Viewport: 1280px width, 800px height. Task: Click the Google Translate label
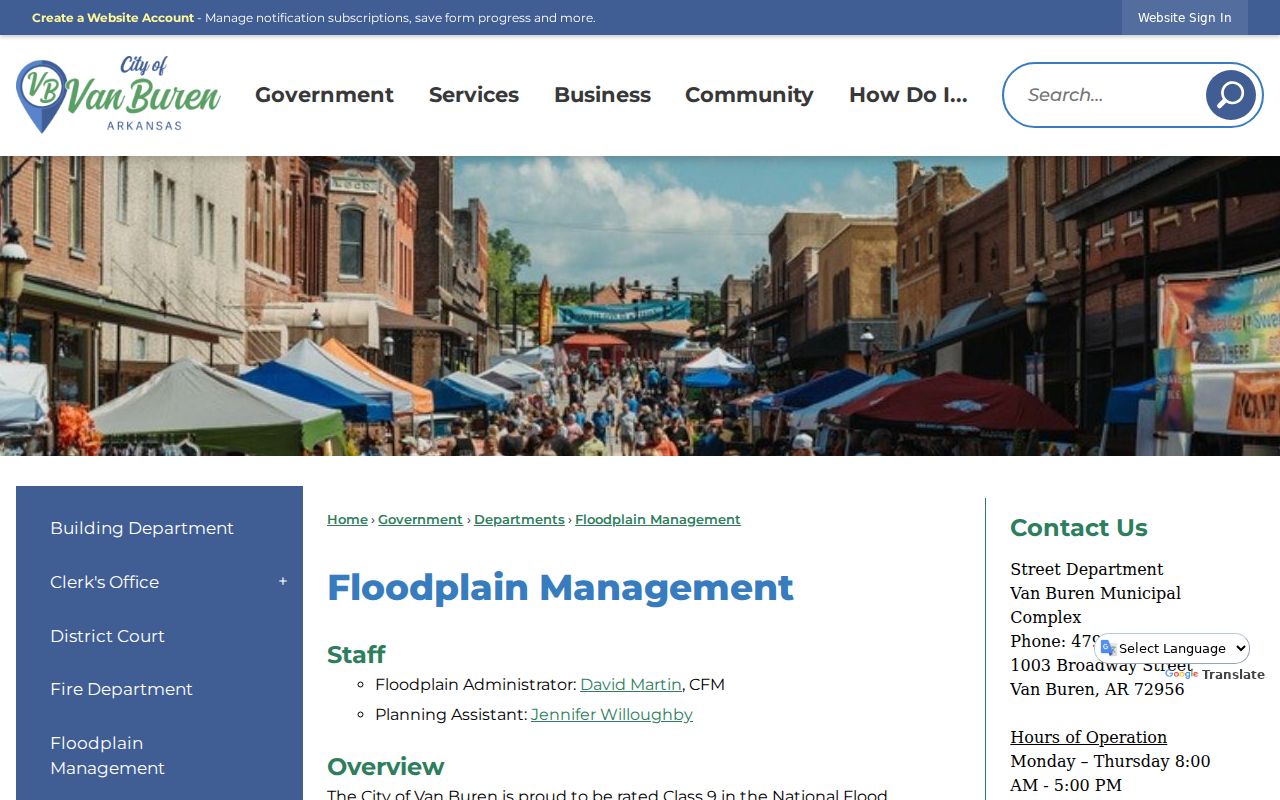1215,675
